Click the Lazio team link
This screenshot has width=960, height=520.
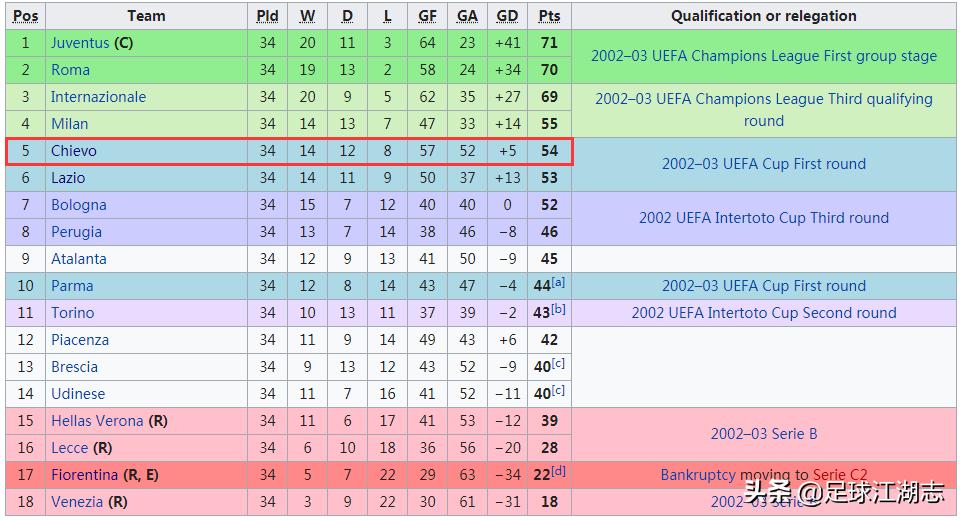[68, 178]
